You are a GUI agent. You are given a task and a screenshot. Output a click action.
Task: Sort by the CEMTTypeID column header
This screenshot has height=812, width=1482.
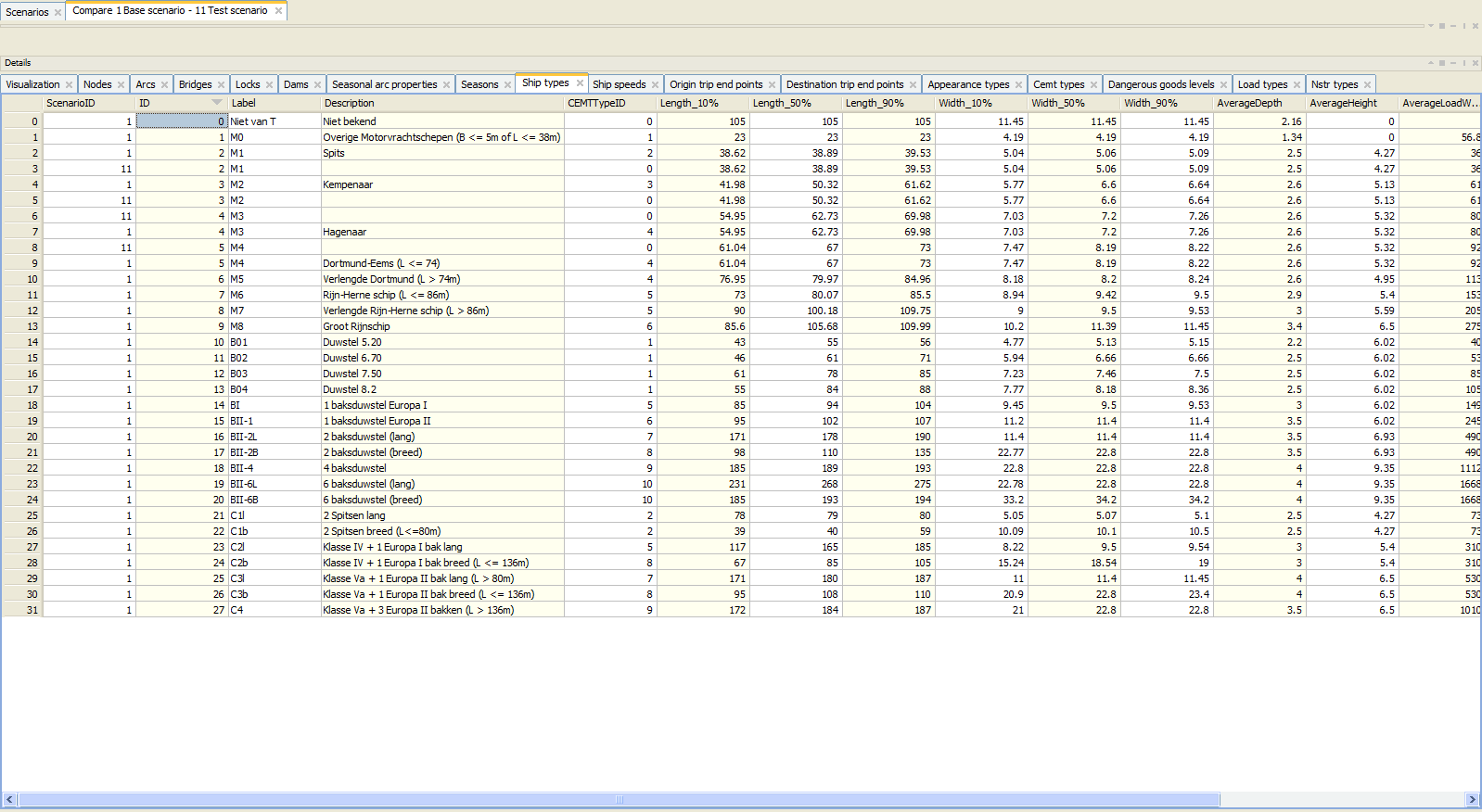[x=610, y=103]
